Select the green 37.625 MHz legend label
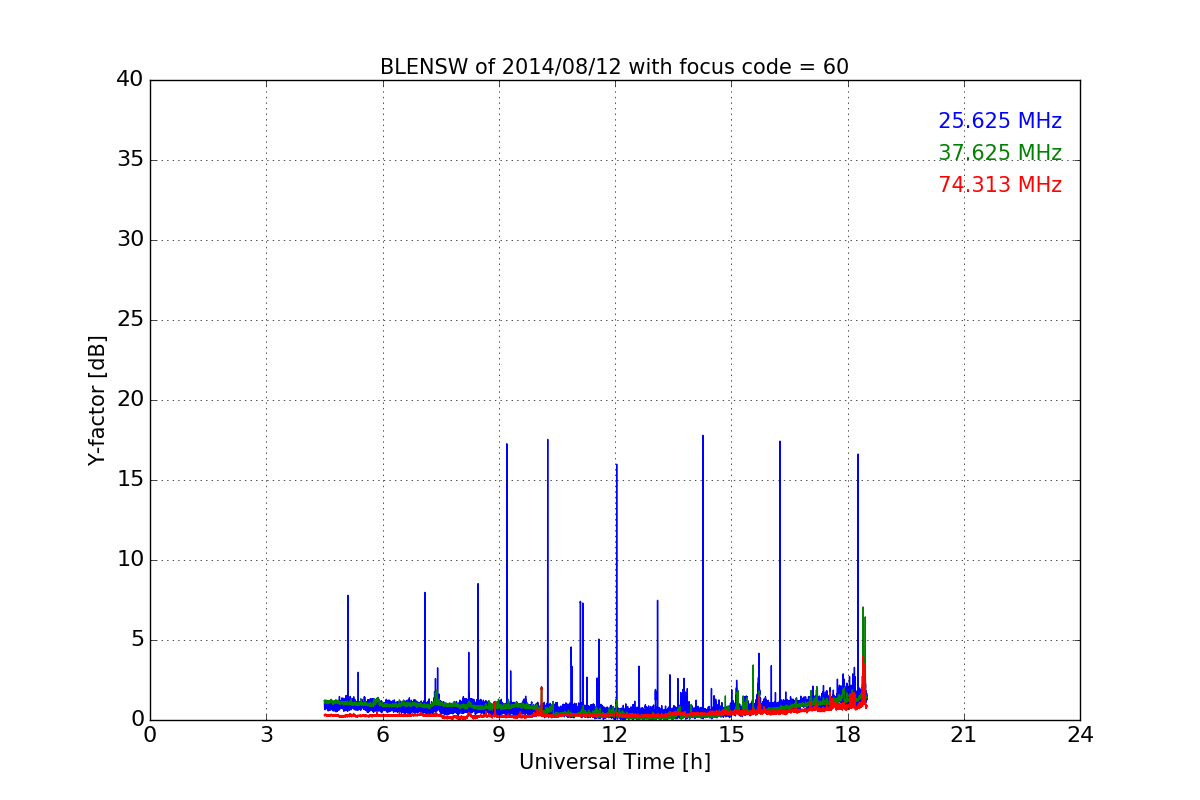 [1000, 153]
